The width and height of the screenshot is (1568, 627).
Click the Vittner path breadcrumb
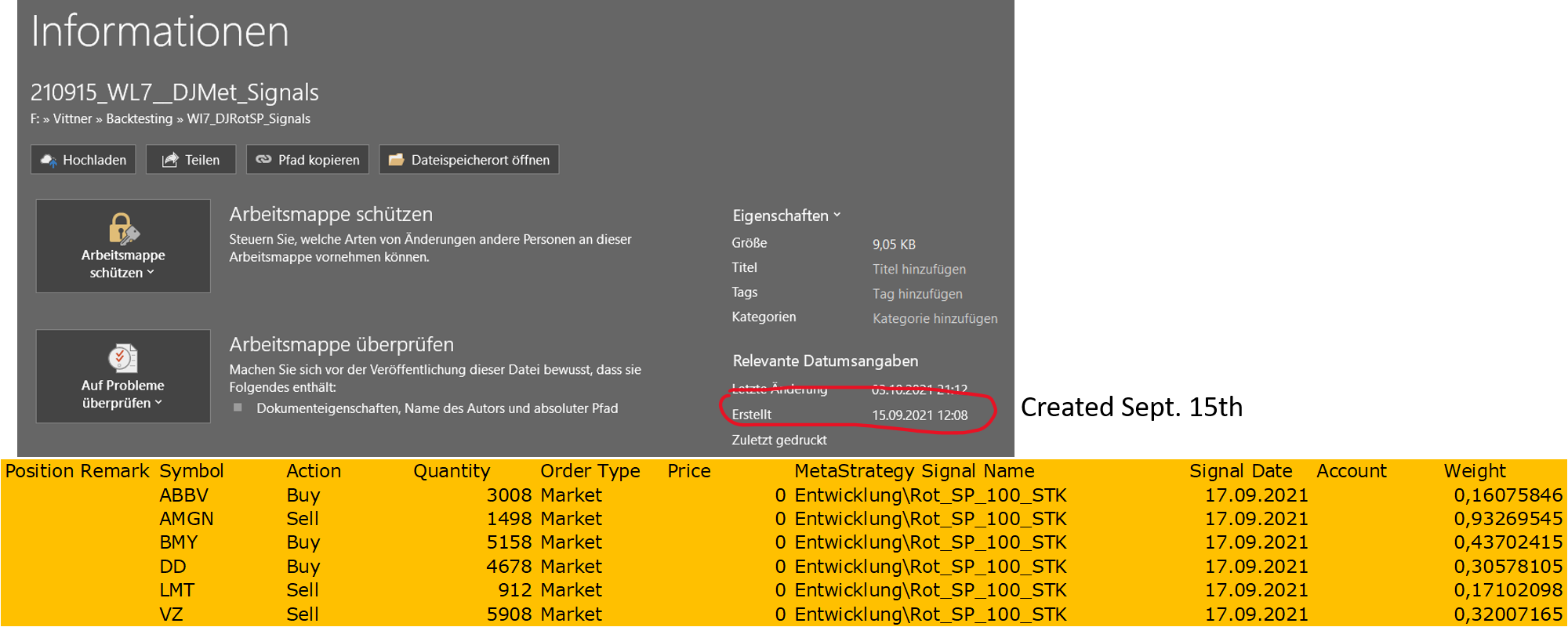(x=72, y=119)
